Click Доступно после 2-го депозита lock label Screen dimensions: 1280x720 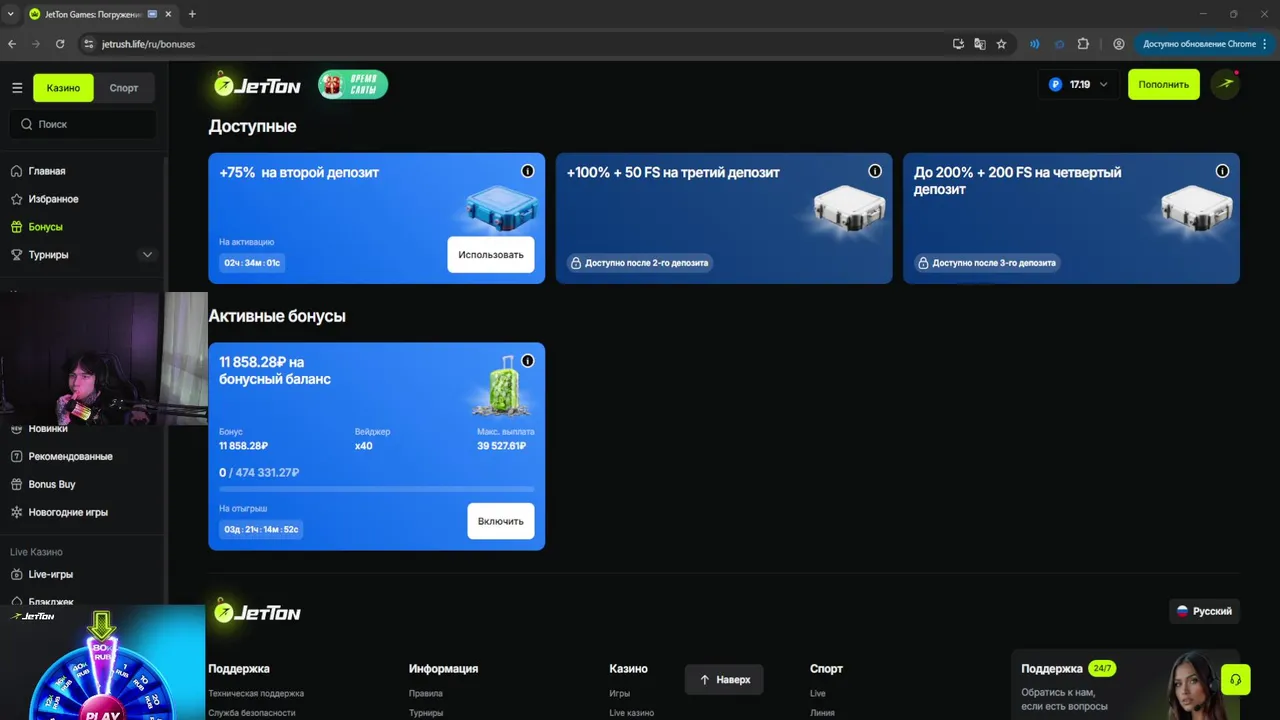click(640, 263)
